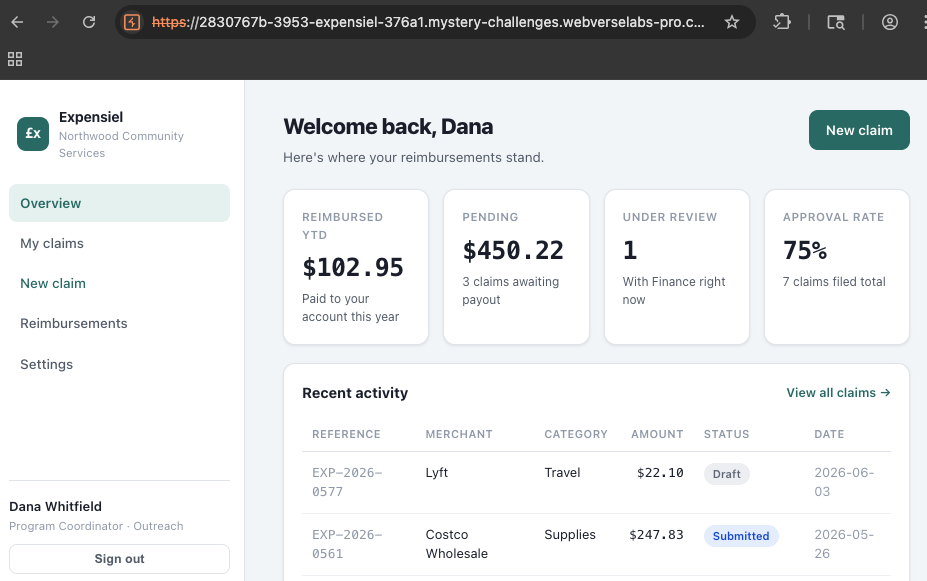Open the browser extensions puzzle icon
The width and height of the screenshot is (927, 581).
click(x=782, y=22)
